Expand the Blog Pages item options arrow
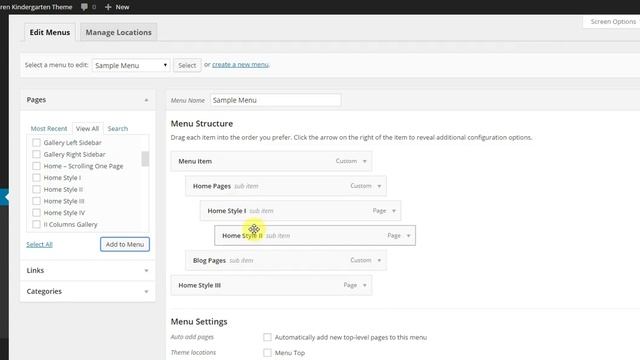The height and width of the screenshot is (360, 640). click(379, 260)
